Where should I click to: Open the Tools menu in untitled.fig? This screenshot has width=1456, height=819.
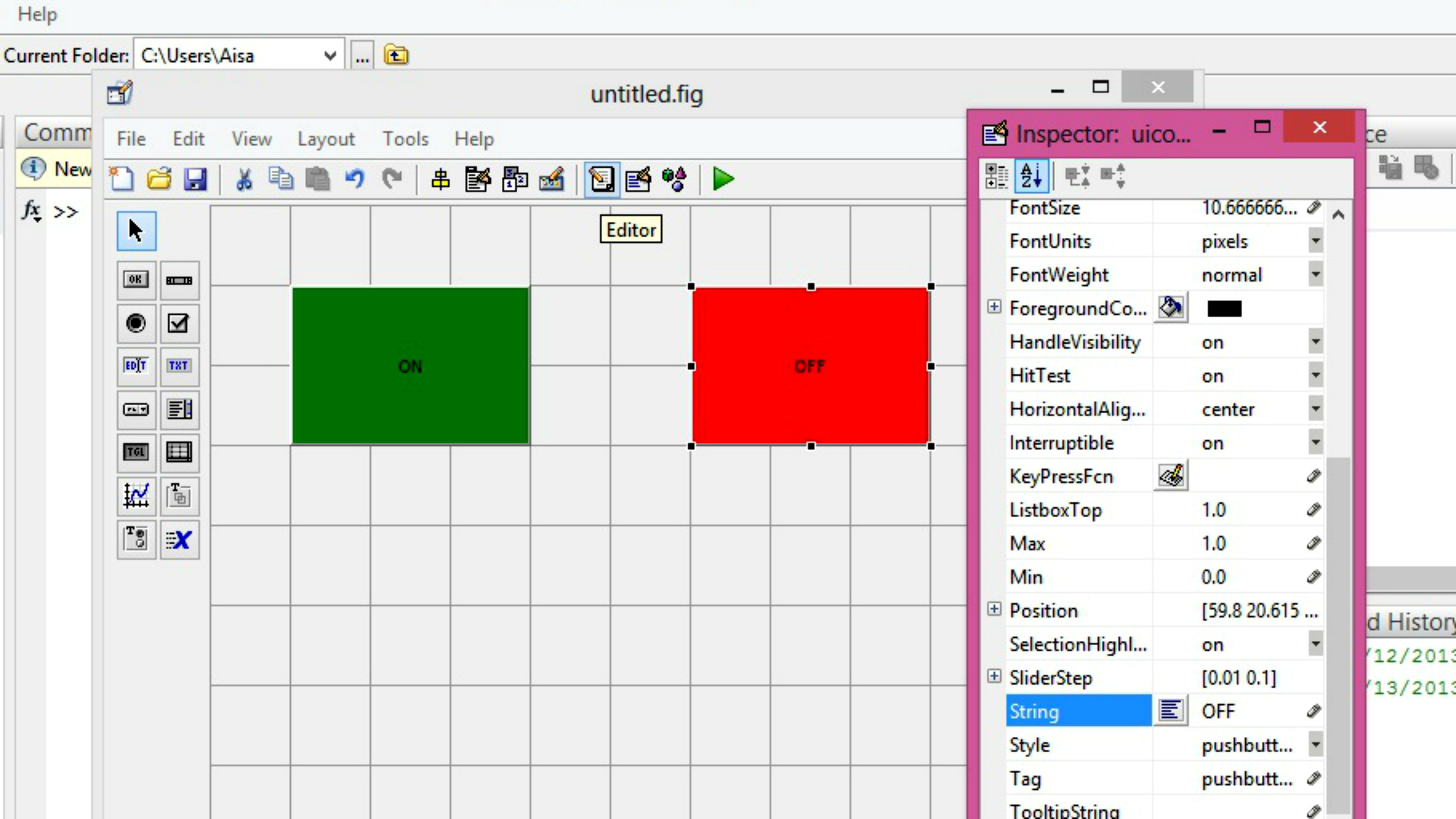pos(405,139)
